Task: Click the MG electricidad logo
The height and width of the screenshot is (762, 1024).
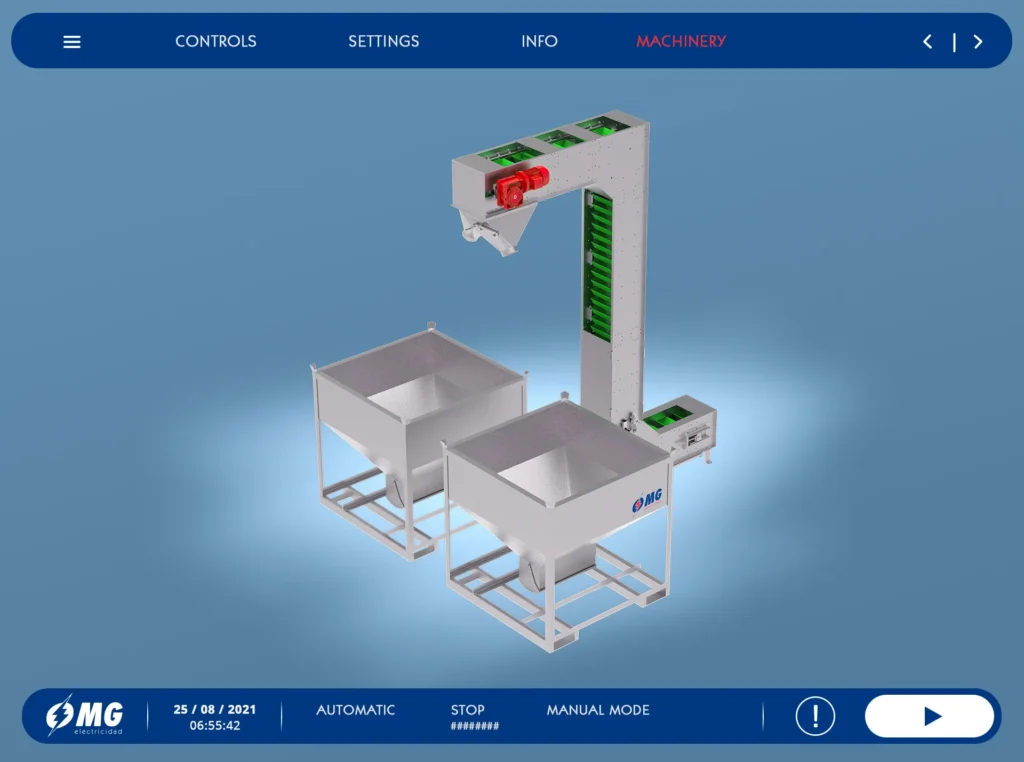Action: point(84,716)
